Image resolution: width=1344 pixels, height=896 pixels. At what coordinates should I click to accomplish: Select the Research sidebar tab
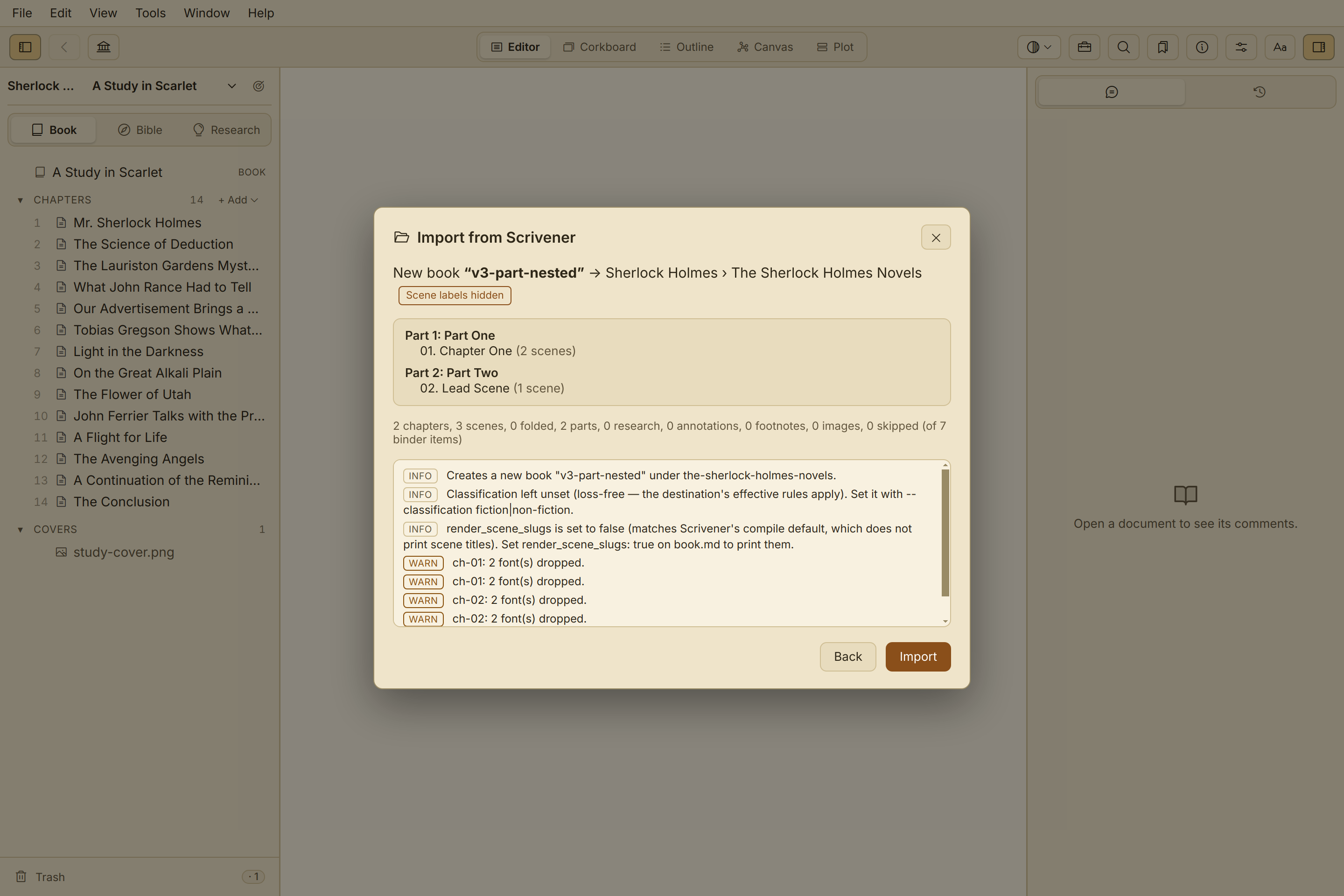tap(226, 130)
